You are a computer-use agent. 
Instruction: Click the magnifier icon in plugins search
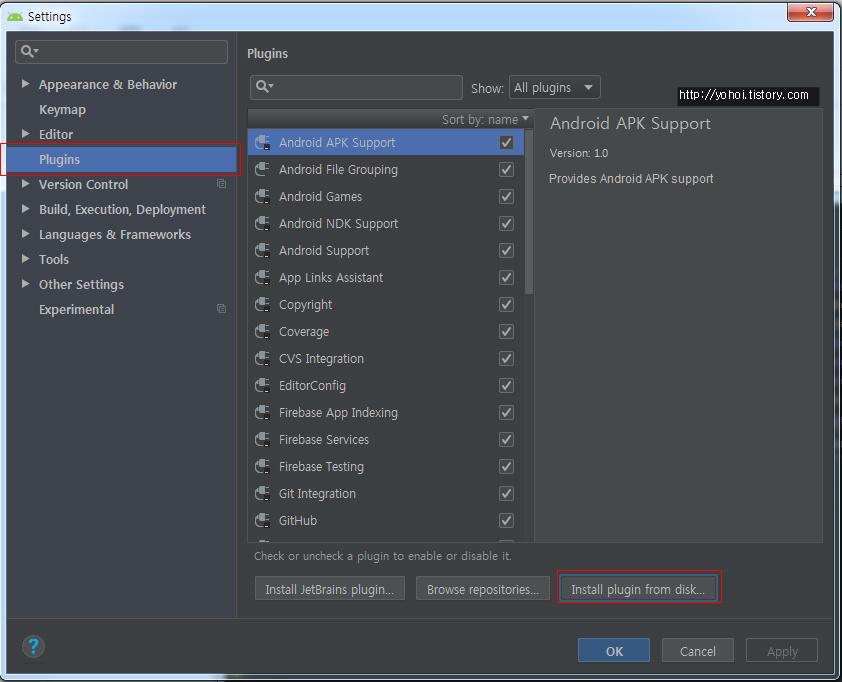pos(264,86)
